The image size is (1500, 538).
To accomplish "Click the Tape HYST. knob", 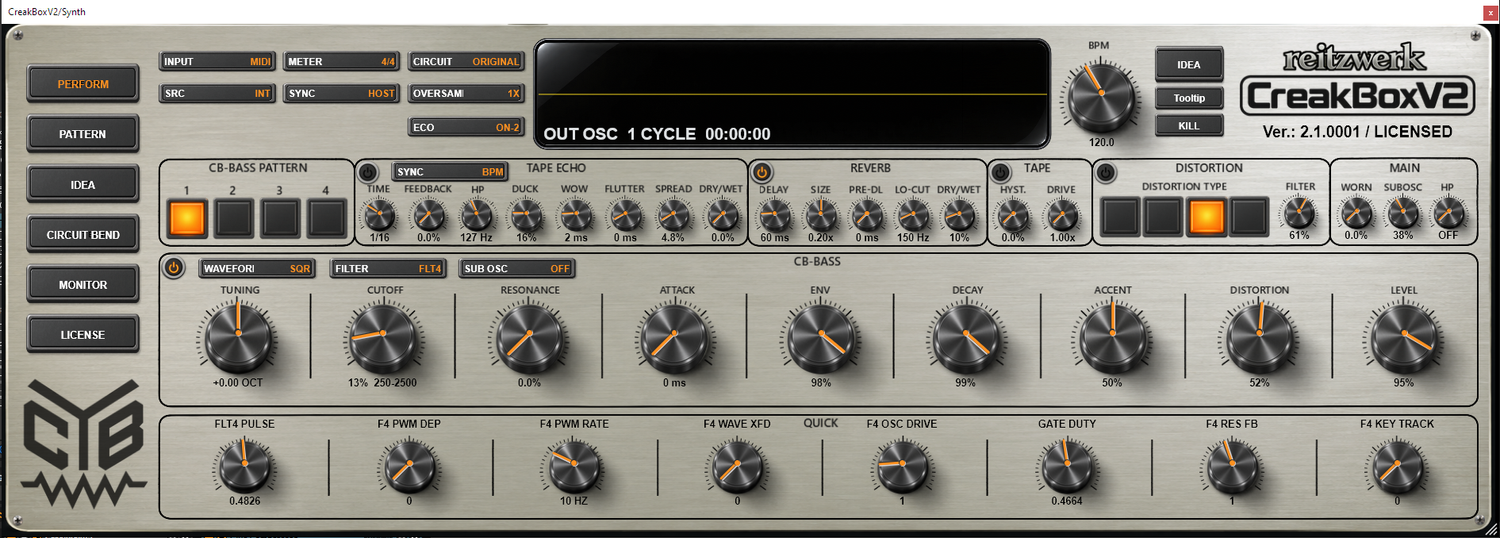I will [x=1013, y=215].
